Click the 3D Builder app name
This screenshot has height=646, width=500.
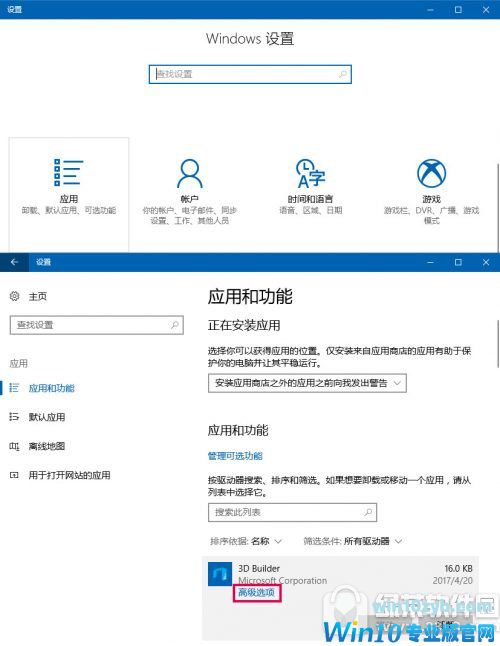click(259, 568)
